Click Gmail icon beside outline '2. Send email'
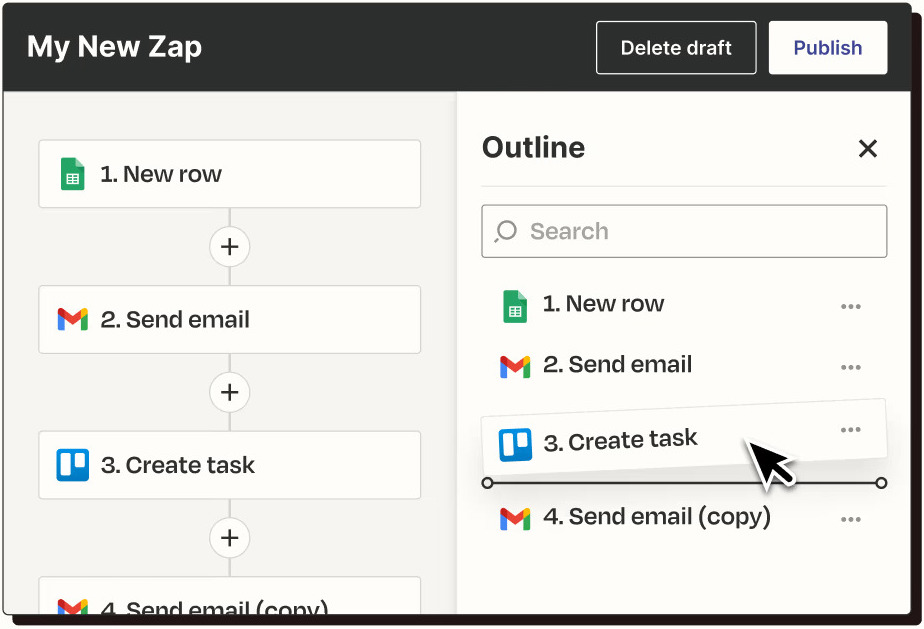Image resolution: width=924 pixels, height=629 pixels. (x=514, y=367)
